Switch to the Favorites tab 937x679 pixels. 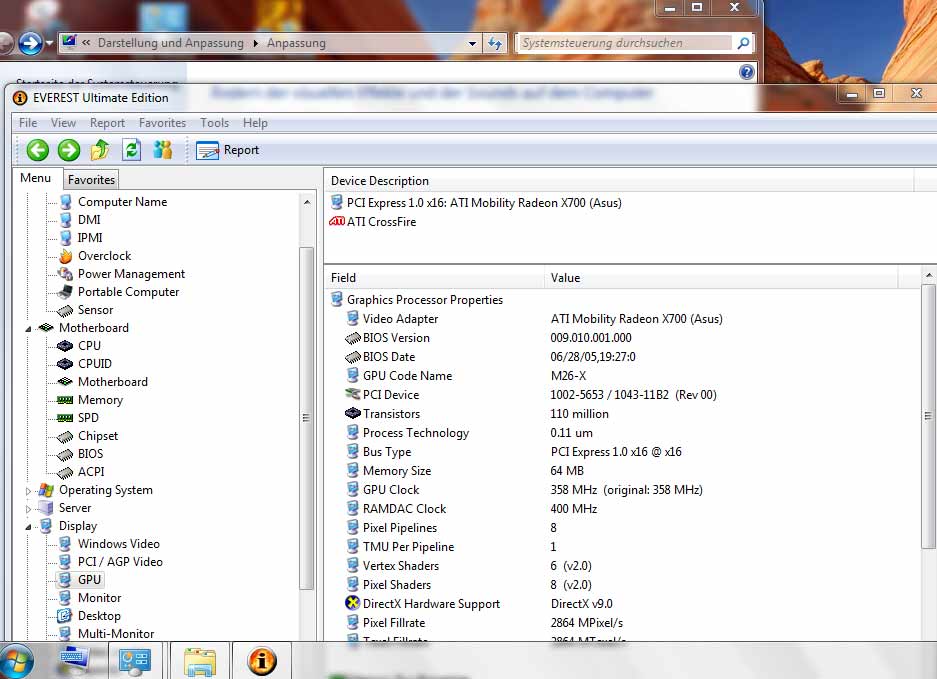click(x=91, y=179)
